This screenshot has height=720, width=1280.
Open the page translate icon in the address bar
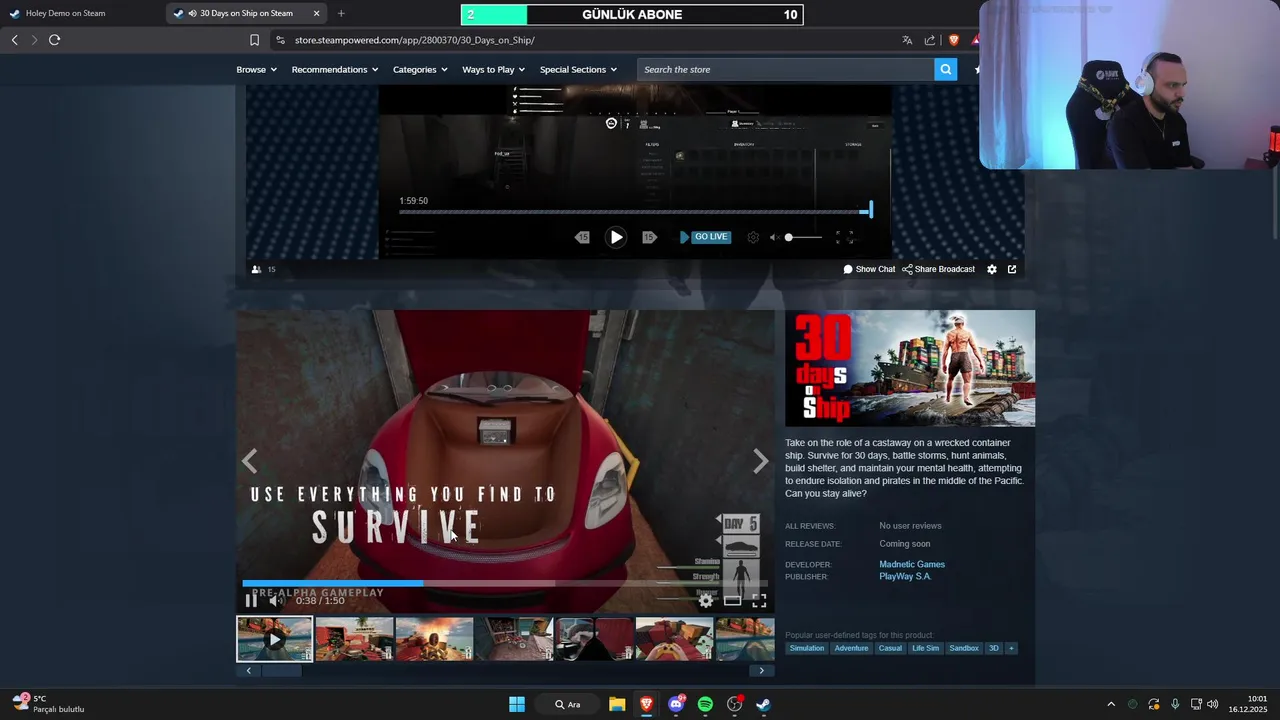(907, 40)
